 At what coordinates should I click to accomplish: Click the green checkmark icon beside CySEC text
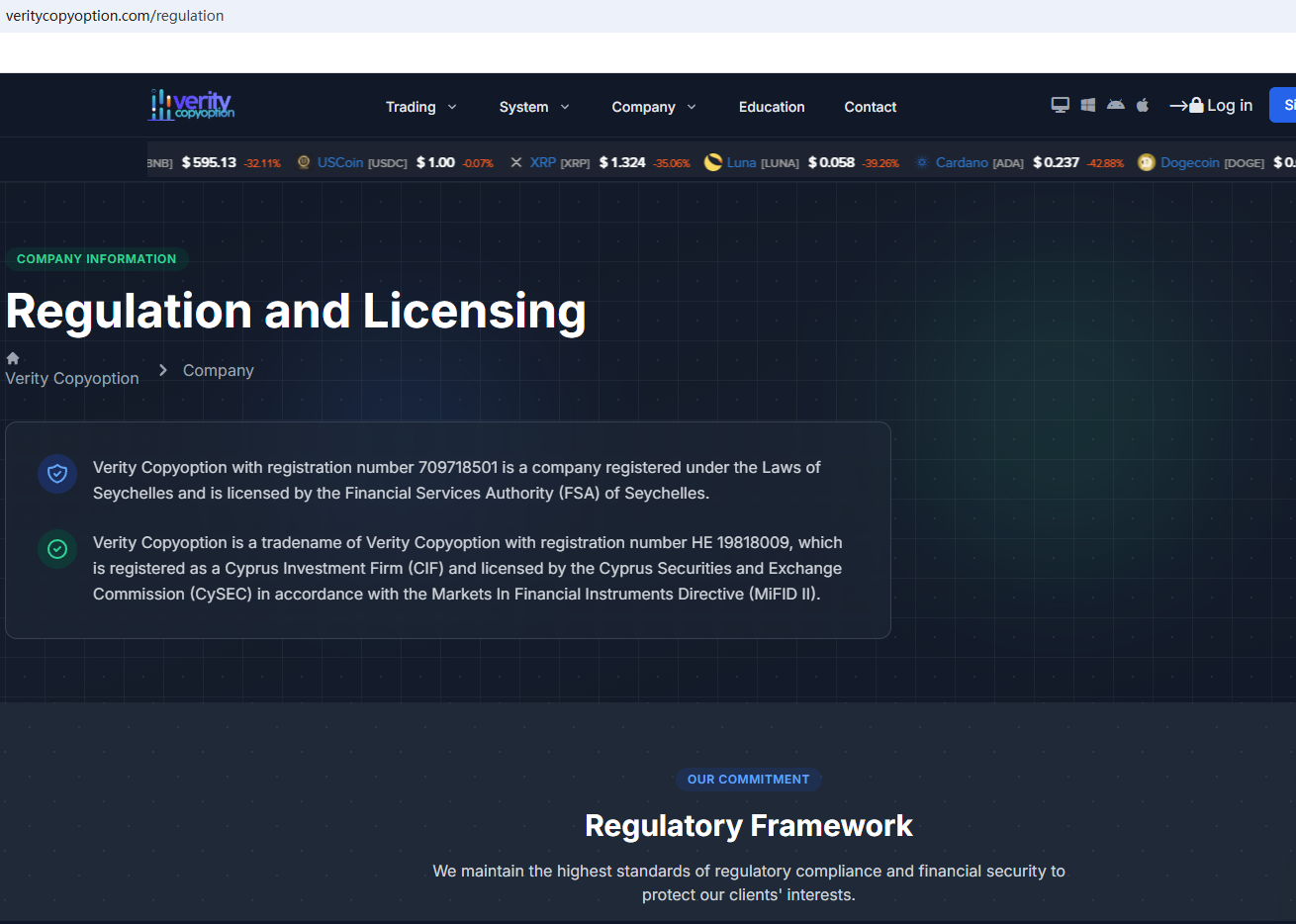pos(57,549)
